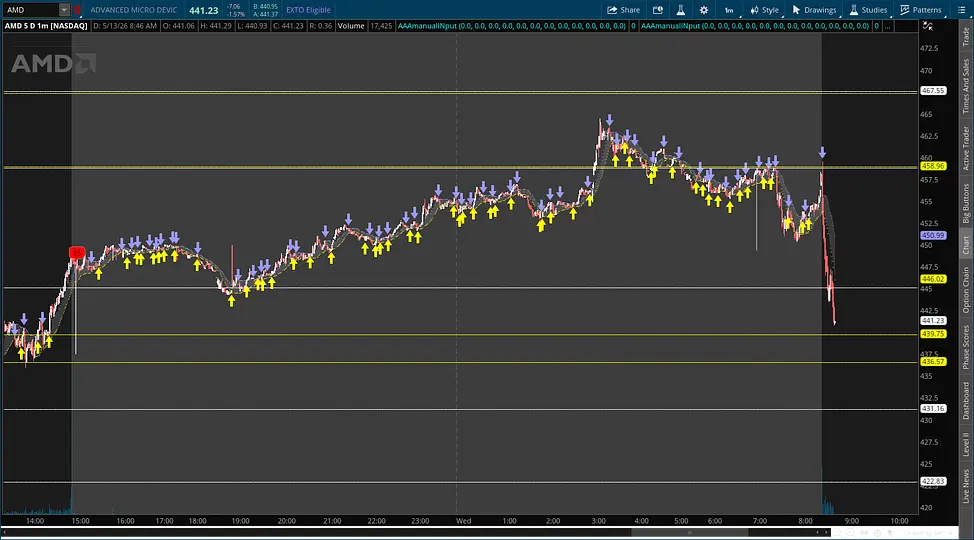This screenshot has width=974, height=540.
Task: Click the Wed date label on time axis
Action: tap(463, 521)
